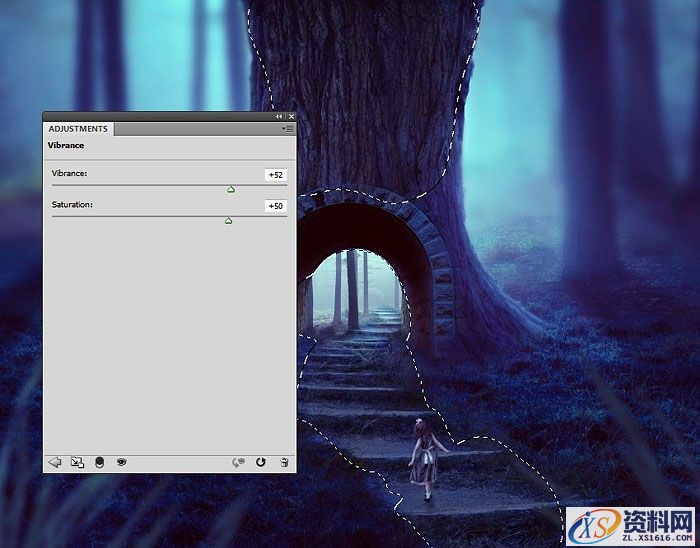Screen dimensions: 700x548
Task: Click the Vibrance panel heading
Action: point(66,146)
